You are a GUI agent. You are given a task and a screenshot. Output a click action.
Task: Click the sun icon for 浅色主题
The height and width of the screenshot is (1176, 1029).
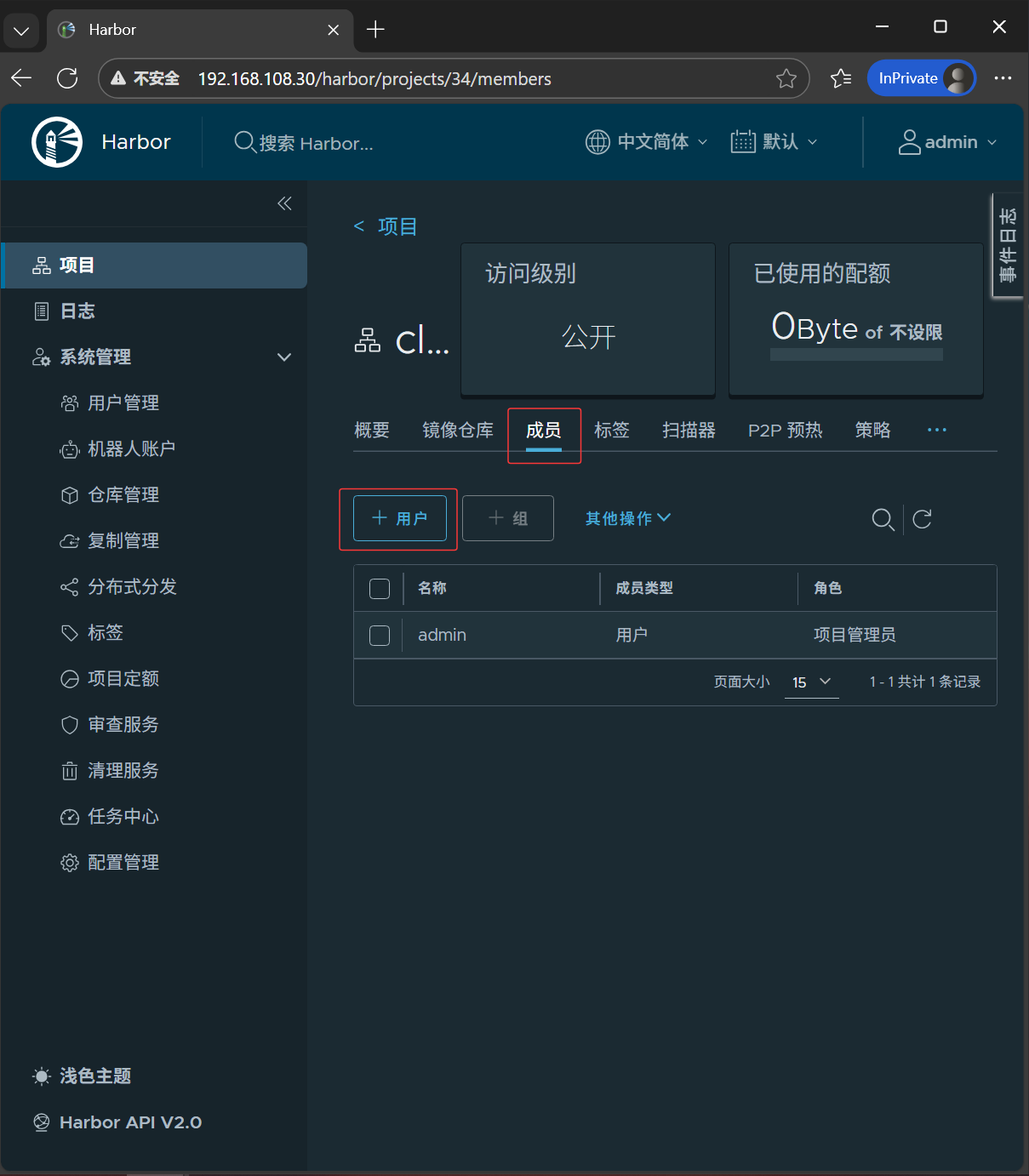42,1076
